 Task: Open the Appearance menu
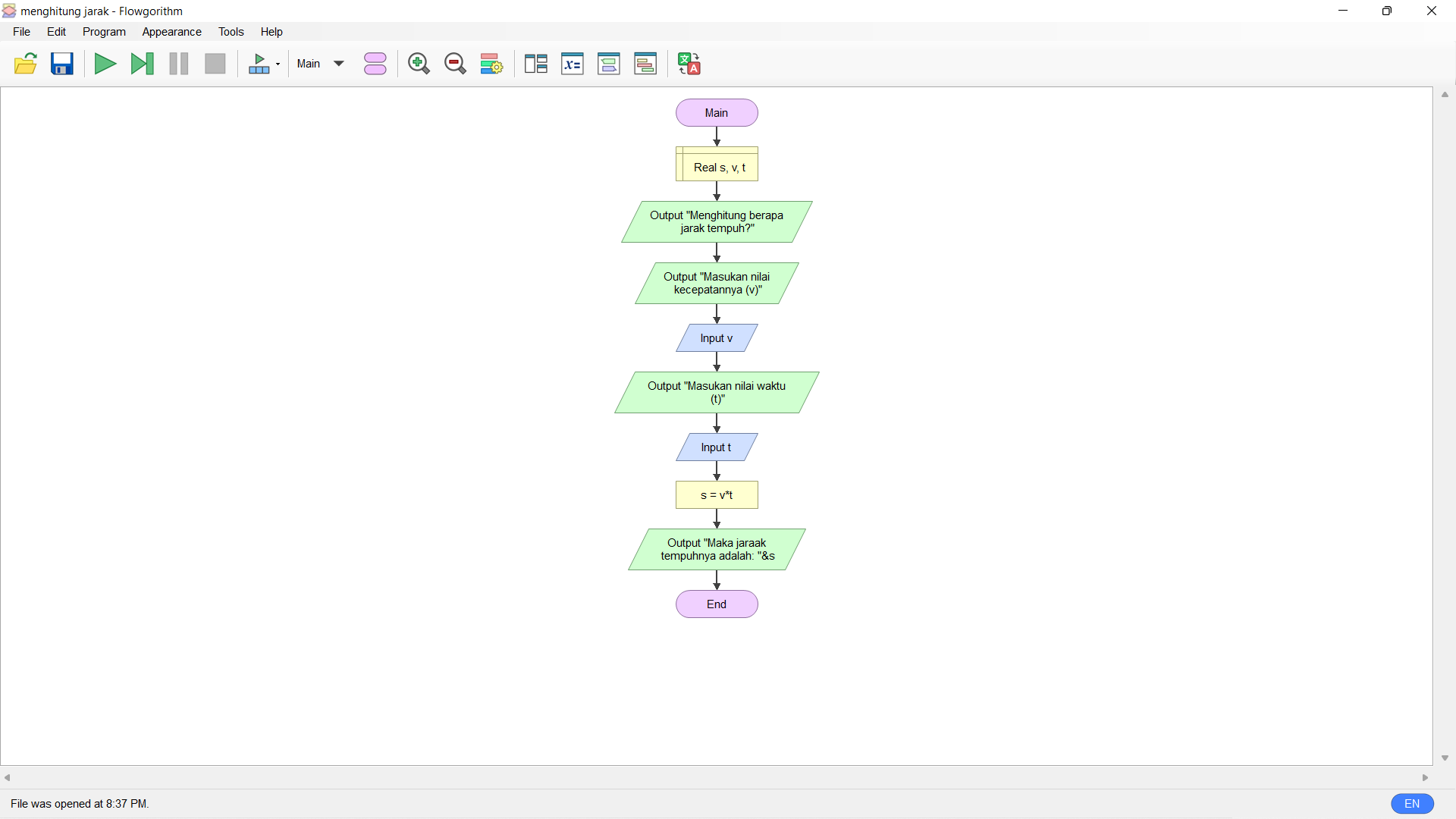pyautogui.click(x=171, y=32)
